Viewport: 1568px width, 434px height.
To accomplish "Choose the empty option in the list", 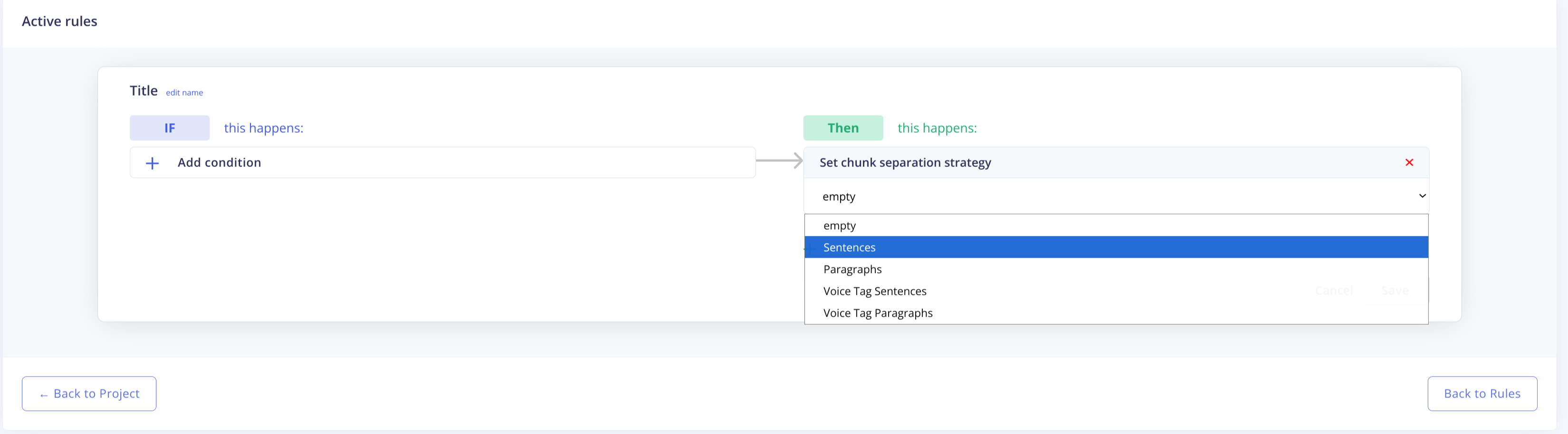I will pos(840,226).
